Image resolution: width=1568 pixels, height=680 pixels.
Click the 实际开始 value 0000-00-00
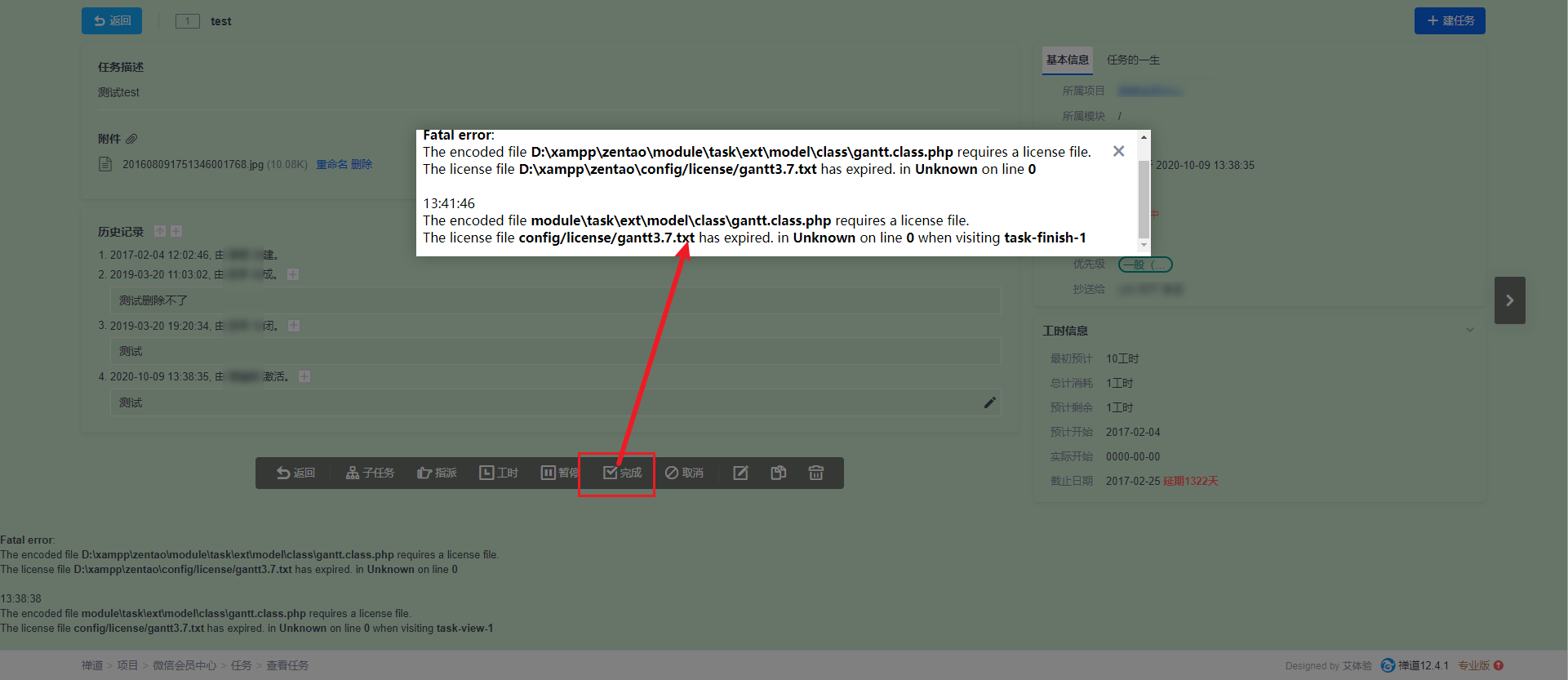coord(1133,456)
